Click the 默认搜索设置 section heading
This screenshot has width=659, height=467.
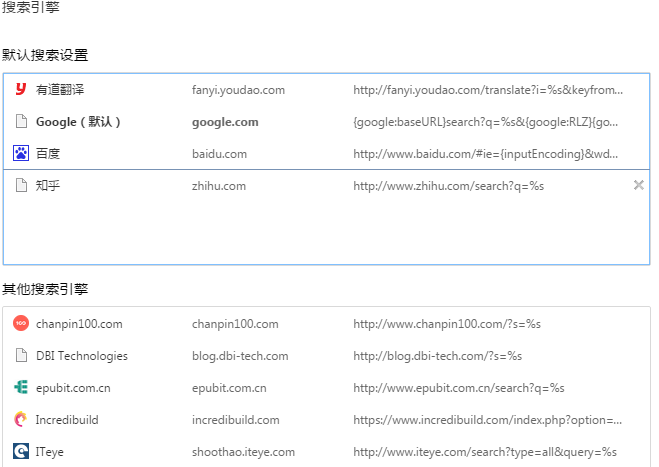pyautogui.click(x=45, y=55)
